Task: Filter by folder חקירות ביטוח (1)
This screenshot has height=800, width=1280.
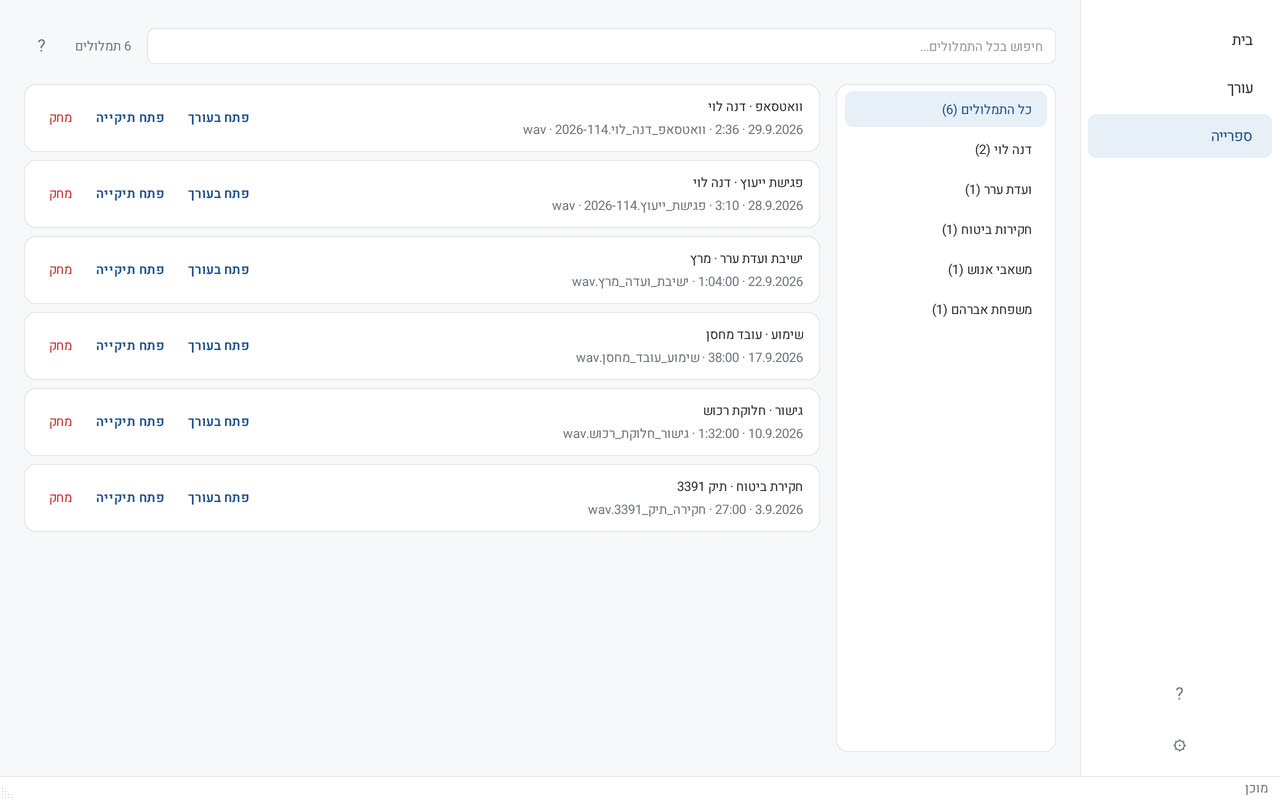Action: point(946,229)
